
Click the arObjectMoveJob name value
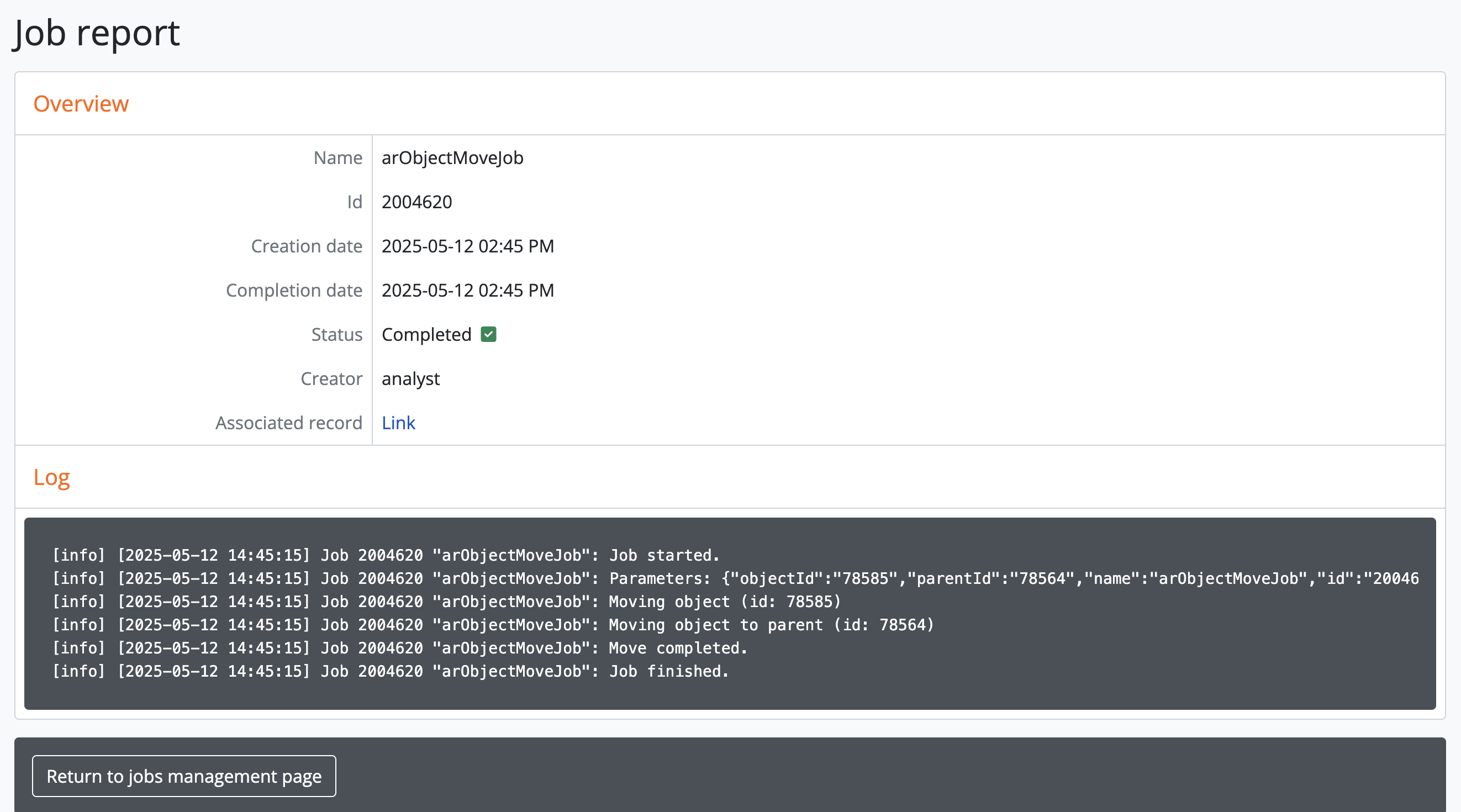(452, 157)
